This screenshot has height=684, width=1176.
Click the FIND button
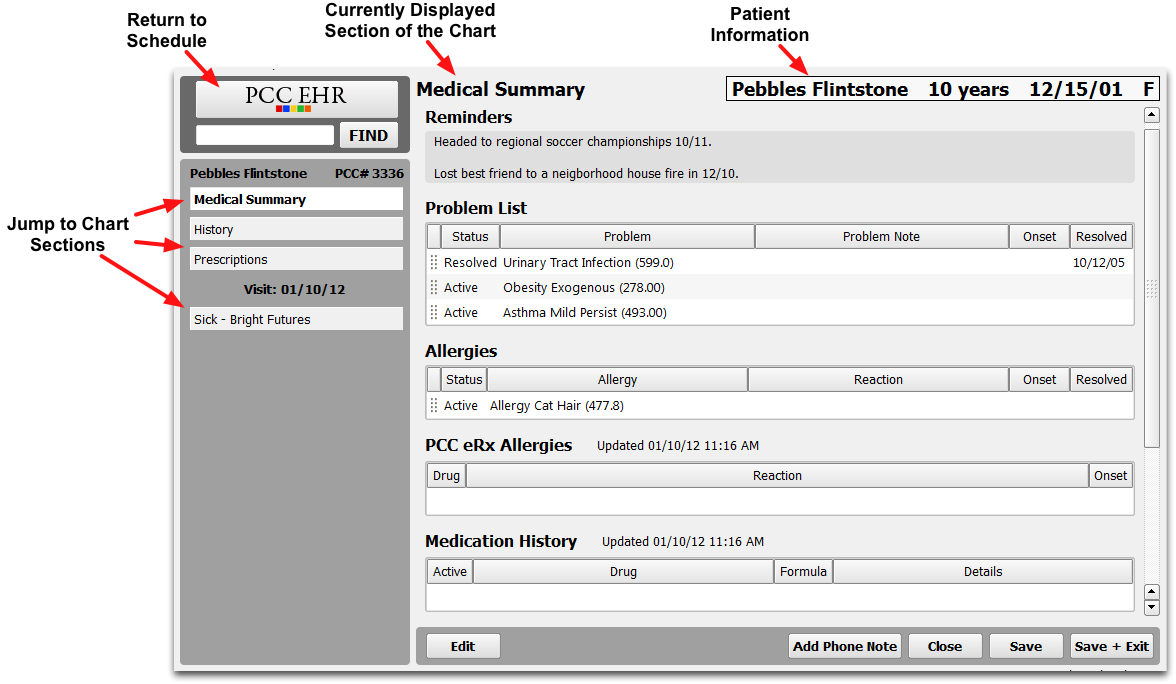click(x=368, y=136)
